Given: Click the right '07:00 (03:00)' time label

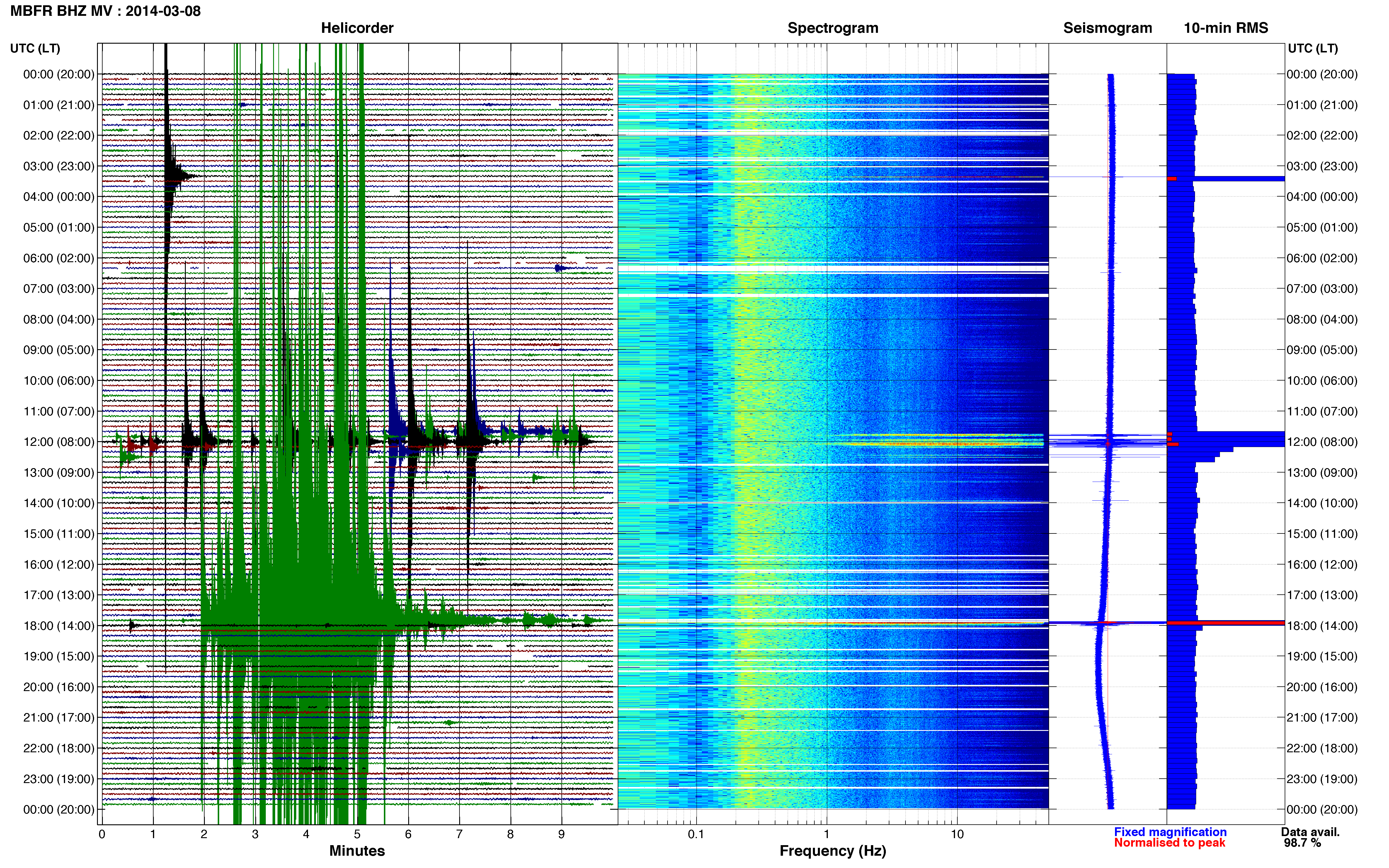Looking at the screenshot, I should tap(1322, 288).
